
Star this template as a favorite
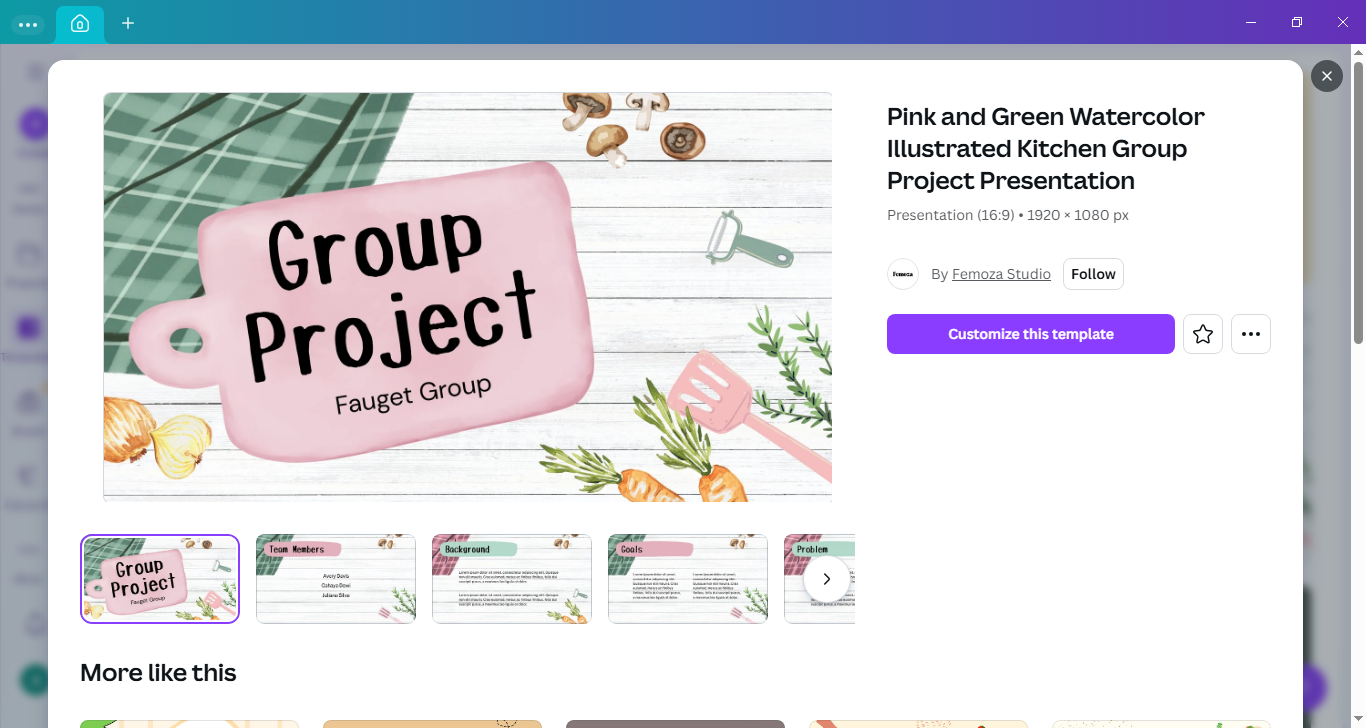coord(1203,334)
